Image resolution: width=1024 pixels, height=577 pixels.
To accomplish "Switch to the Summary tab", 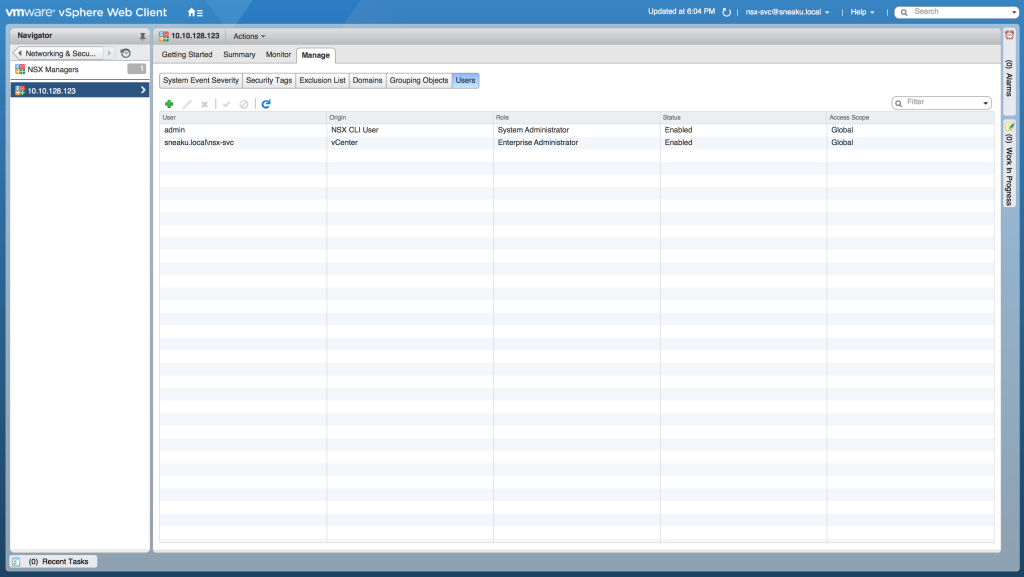I will [239, 55].
